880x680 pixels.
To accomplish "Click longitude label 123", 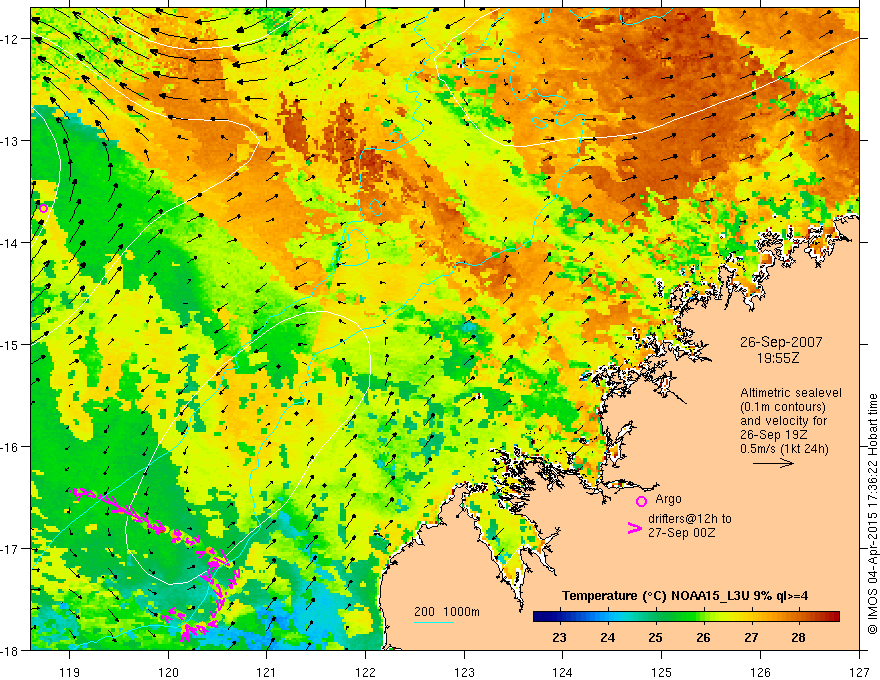I will click(464, 672).
